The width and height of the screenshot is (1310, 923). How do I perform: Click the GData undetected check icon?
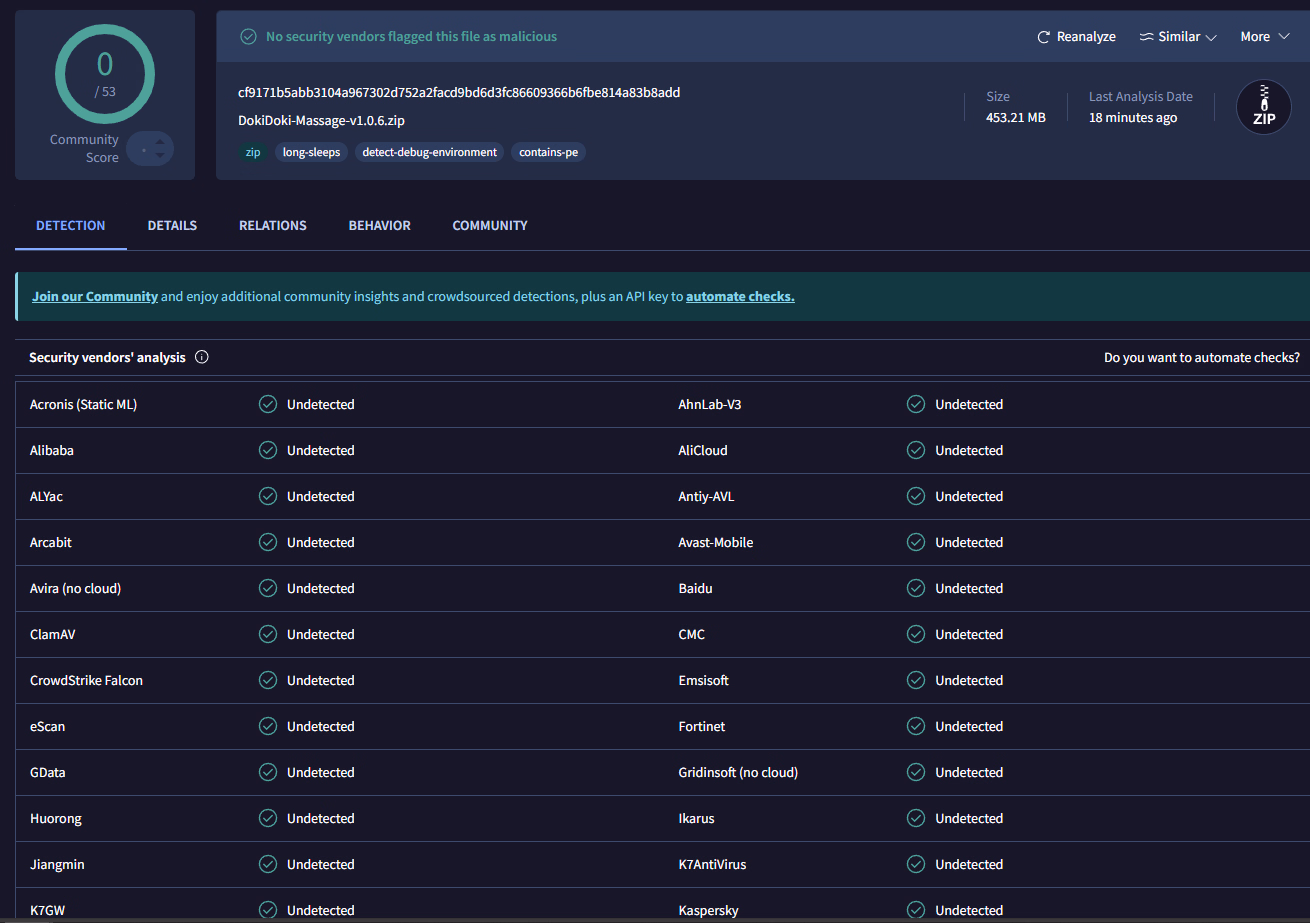268,773
